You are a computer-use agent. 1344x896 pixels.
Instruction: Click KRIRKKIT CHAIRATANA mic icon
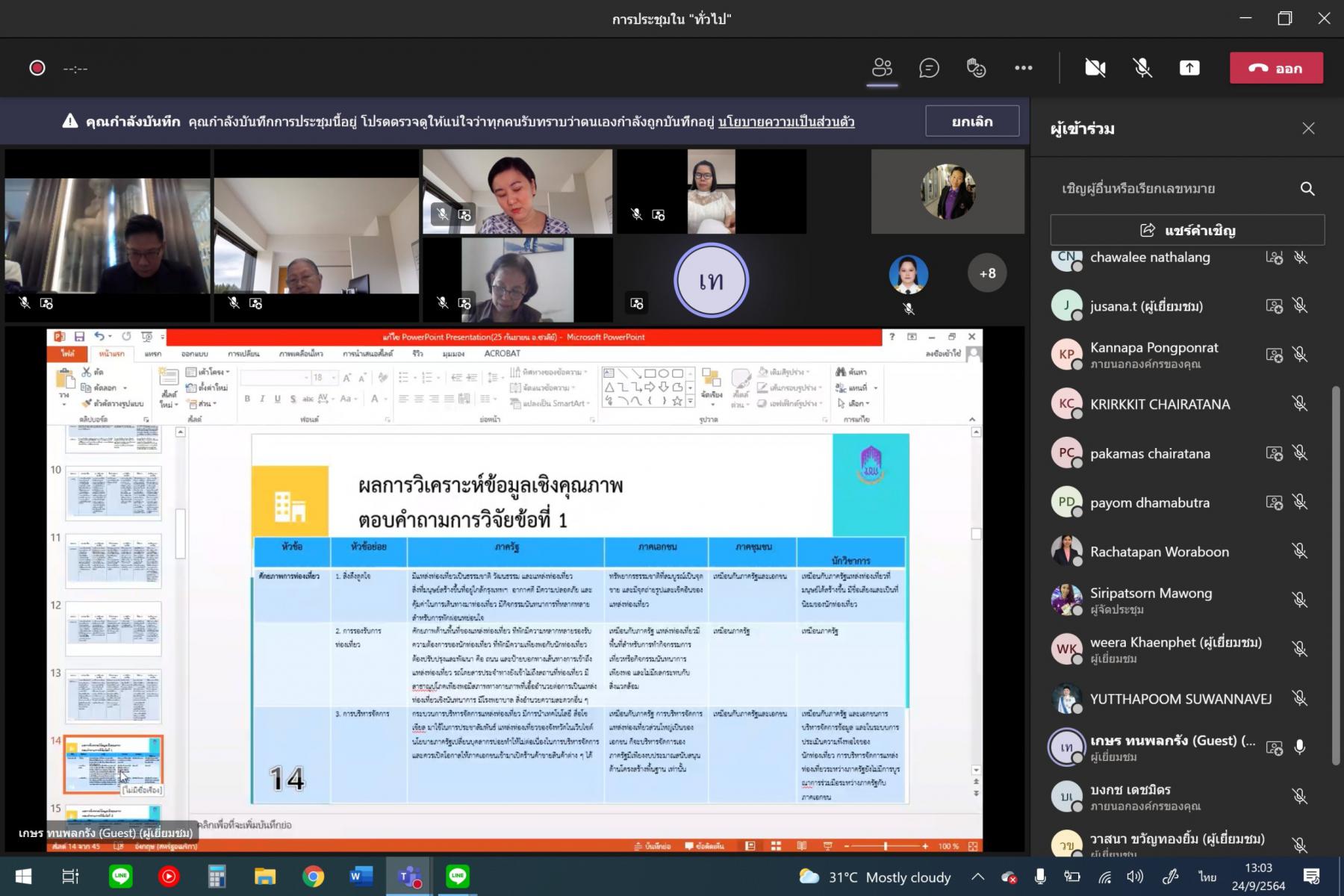pos(1300,404)
